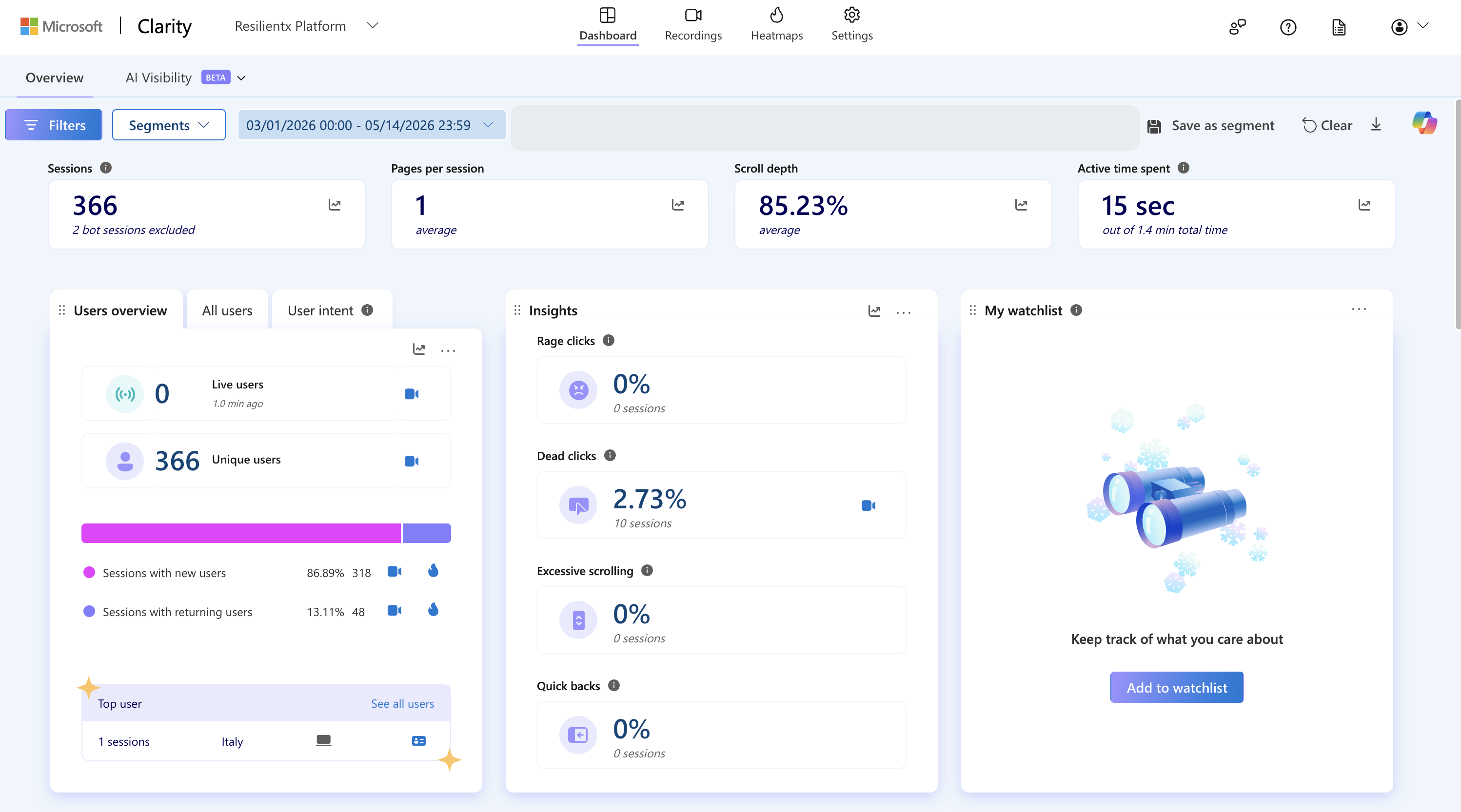Open AI Visibility beta tab
The image size is (1461, 812).
click(x=178, y=77)
